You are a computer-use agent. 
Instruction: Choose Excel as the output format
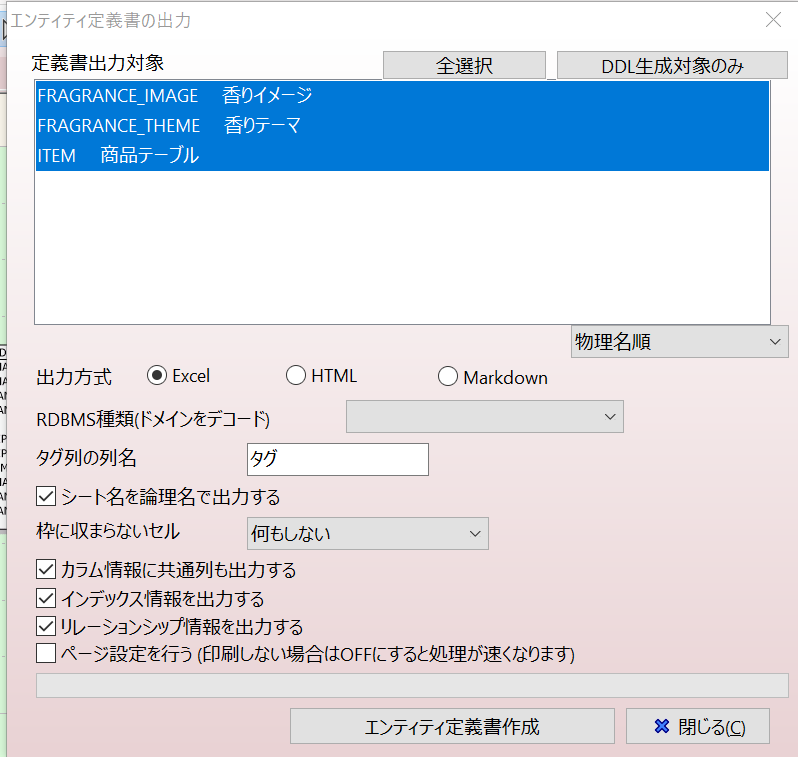coord(157,376)
